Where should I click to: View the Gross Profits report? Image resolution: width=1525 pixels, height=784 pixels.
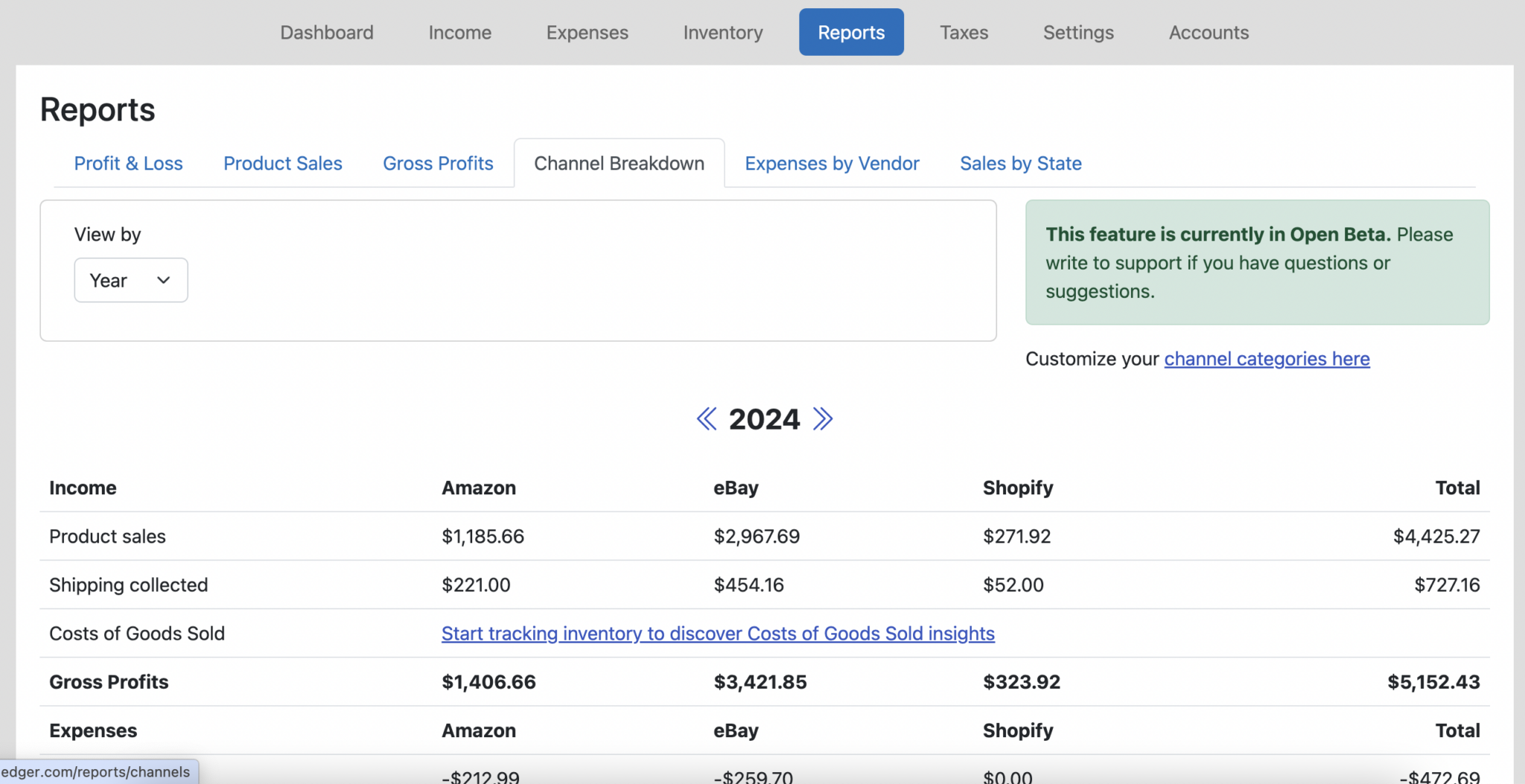coord(438,163)
